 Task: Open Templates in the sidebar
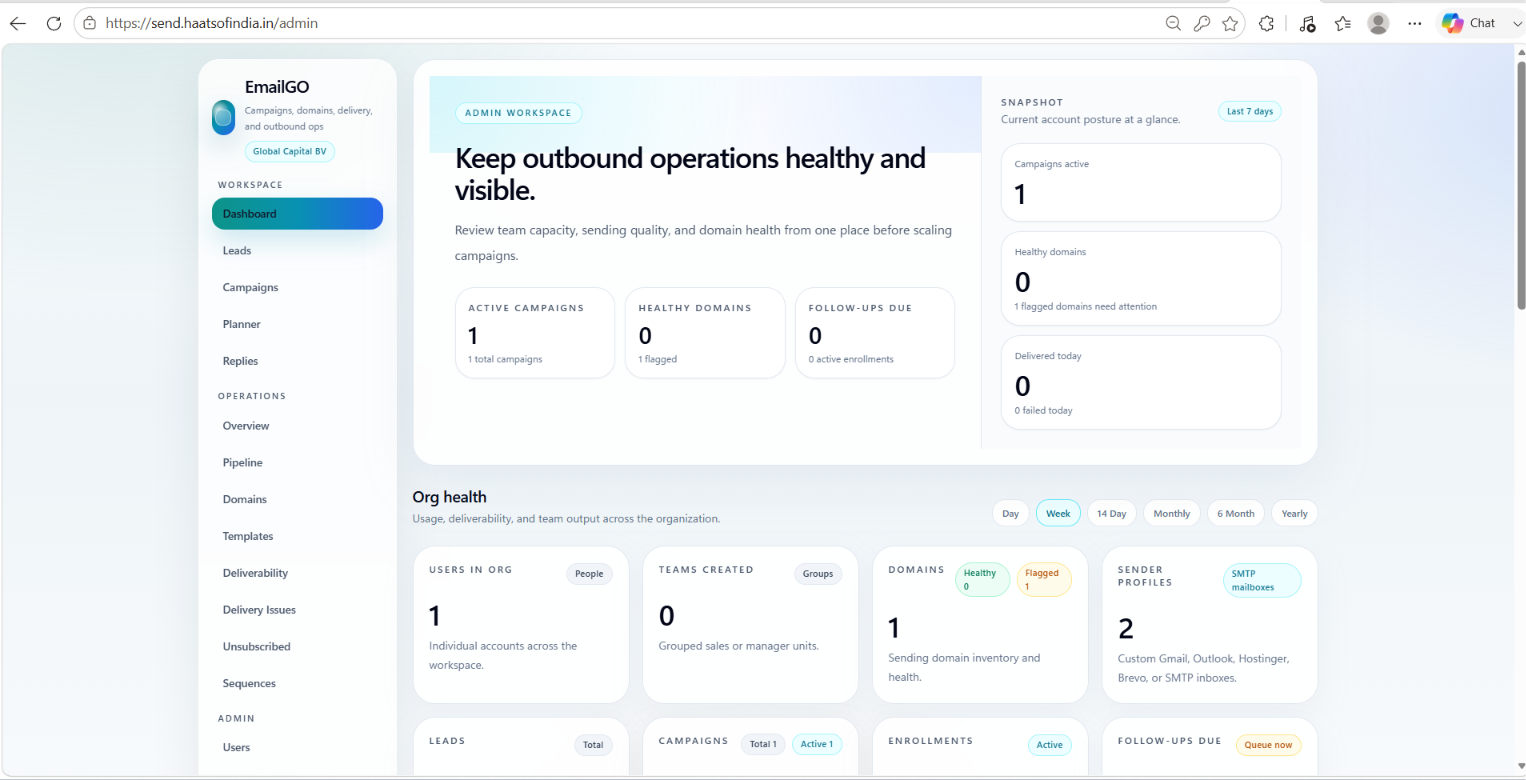[297, 536]
